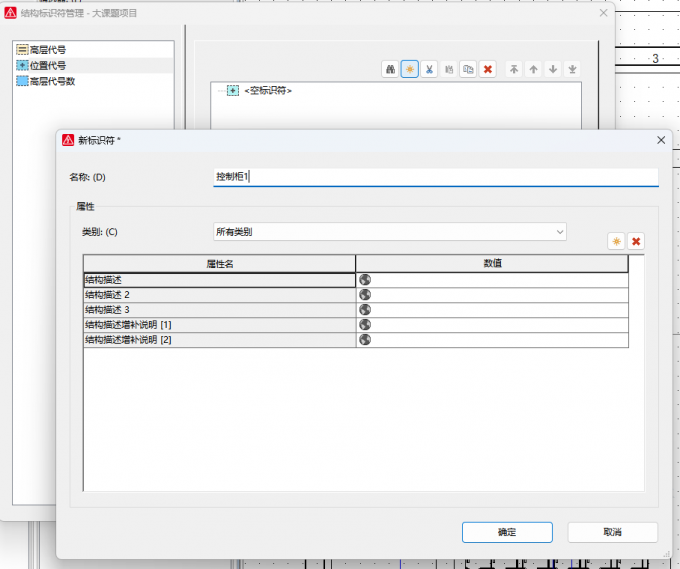This screenshot has width=680, height=569.
Task: Click the 名称 input field with 控制柜1
Action: 436,177
